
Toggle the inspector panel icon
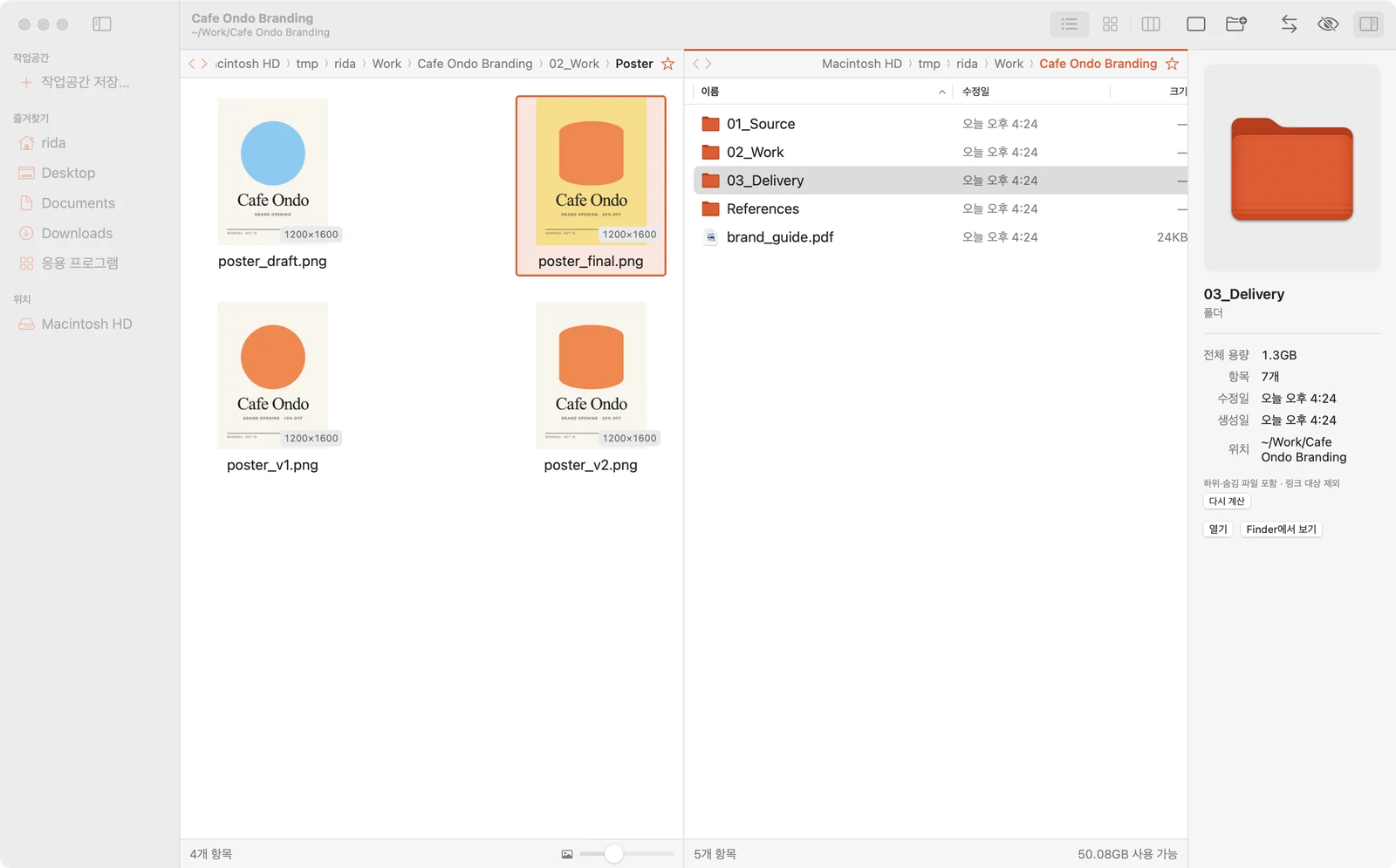1369,24
